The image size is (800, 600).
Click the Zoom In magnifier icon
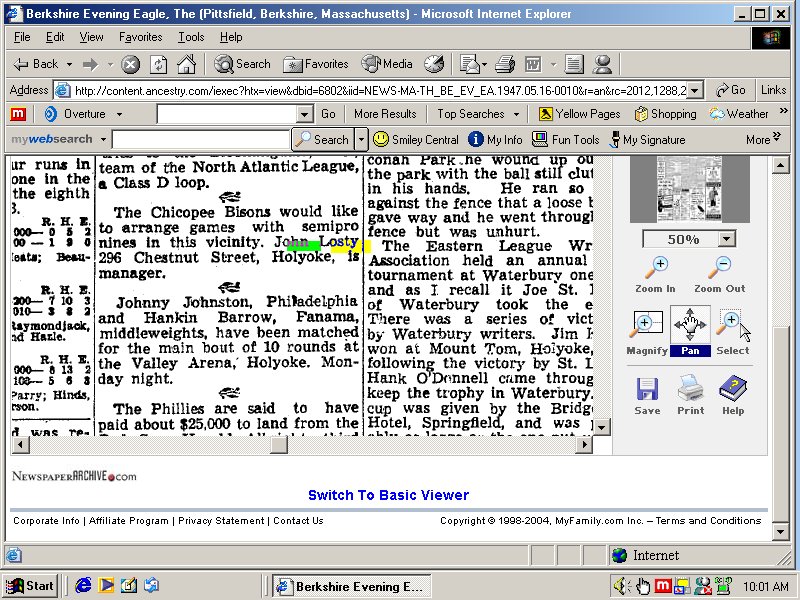click(x=657, y=268)
